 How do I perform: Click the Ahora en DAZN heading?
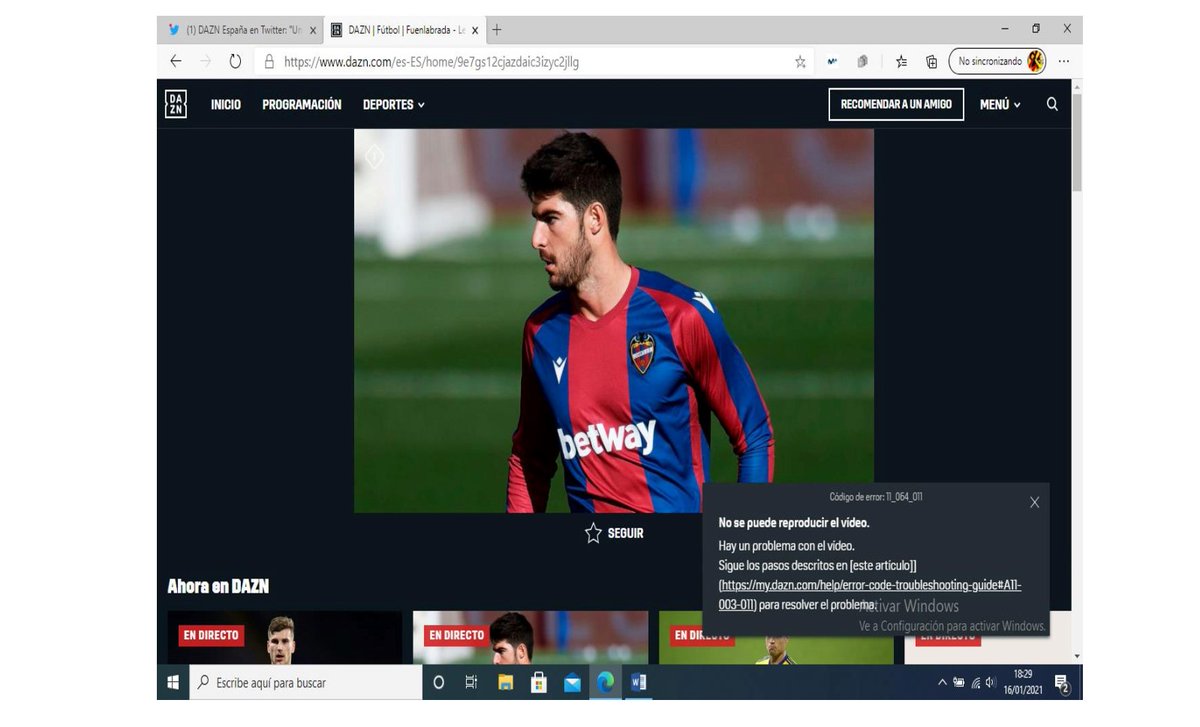coord(218,586)
